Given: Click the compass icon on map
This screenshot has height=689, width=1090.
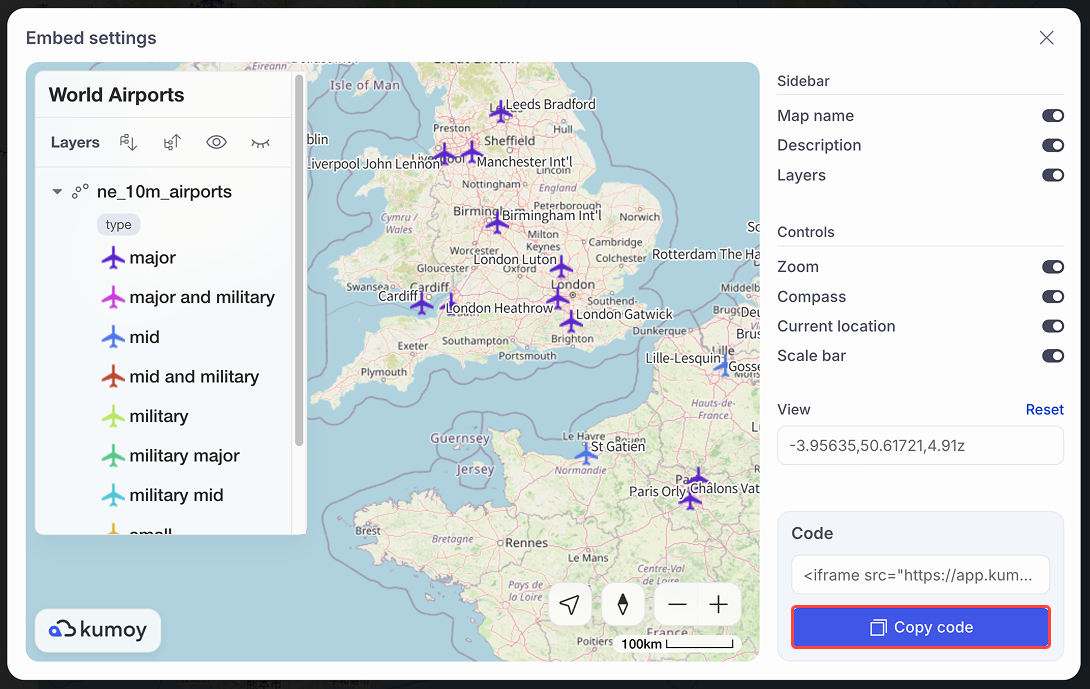Looking at the screenshot, I should (x=622, y=604).
